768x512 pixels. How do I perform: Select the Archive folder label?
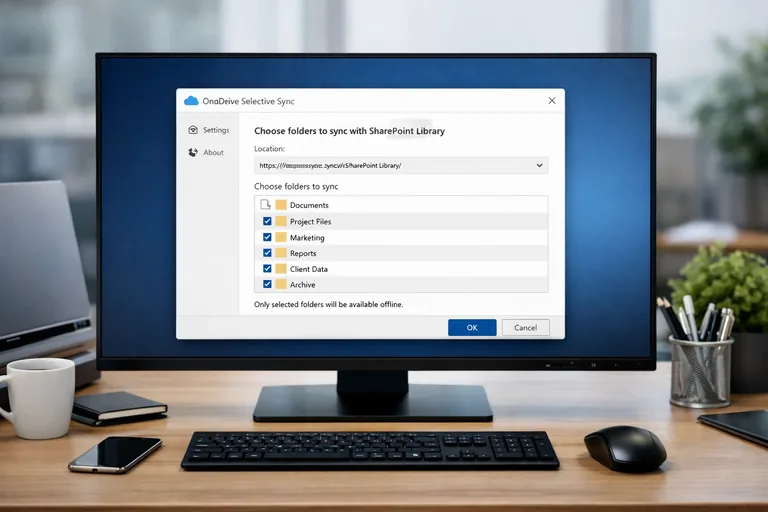303,285
